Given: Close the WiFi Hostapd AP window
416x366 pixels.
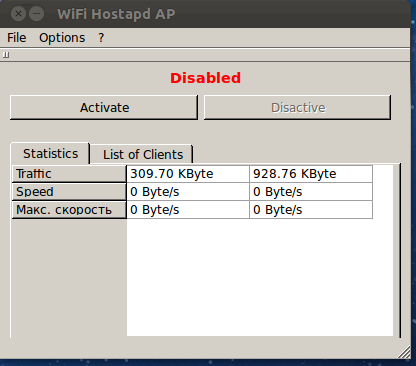Looking at the screenshot, I should click(x=18, y=14).
